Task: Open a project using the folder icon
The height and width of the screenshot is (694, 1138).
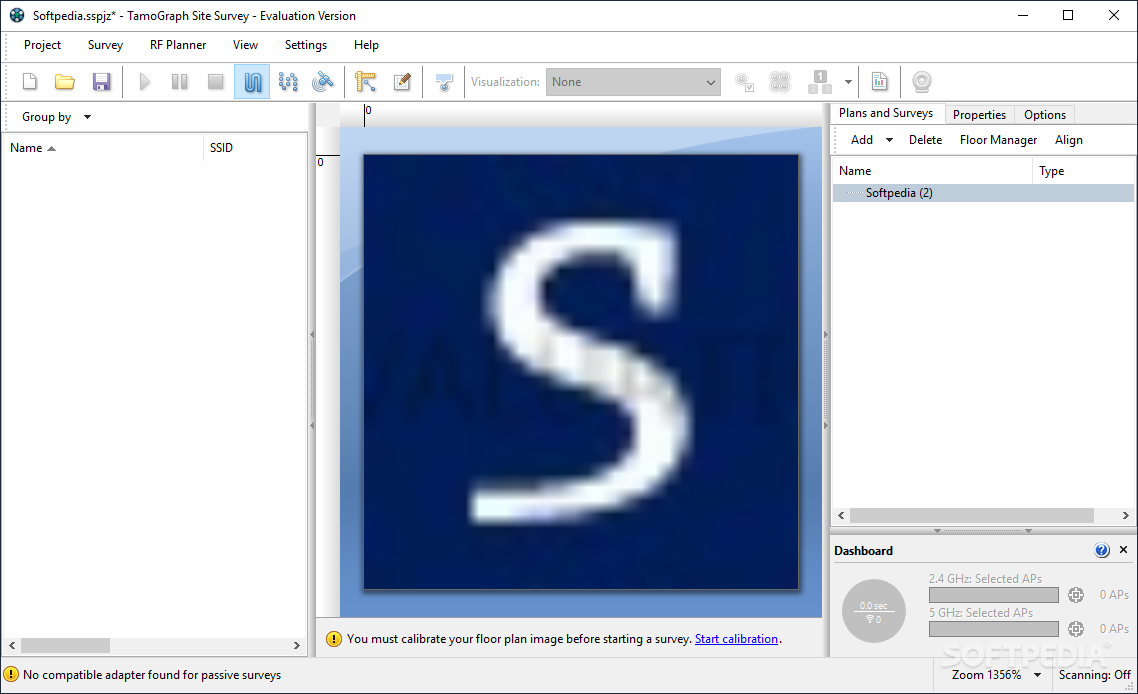Action: (x=65, y=81)
